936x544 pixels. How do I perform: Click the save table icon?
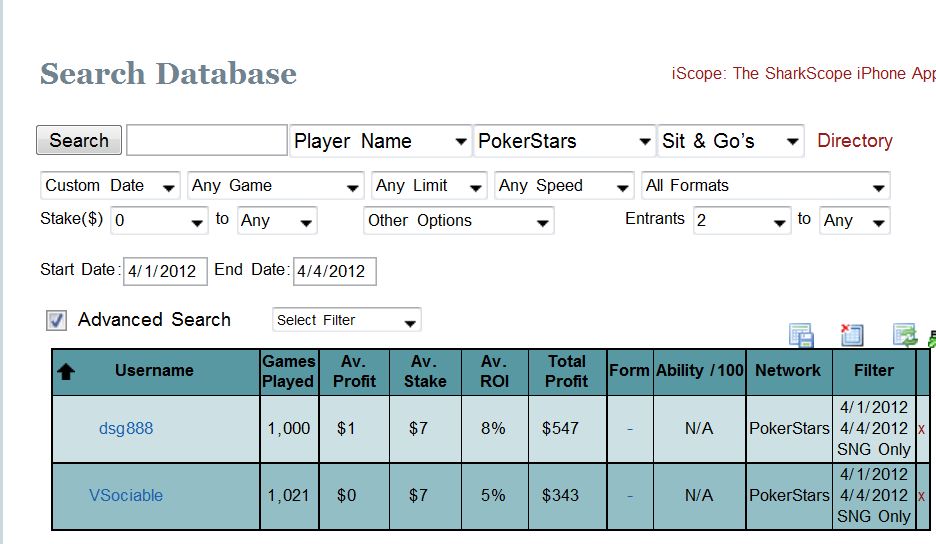tap(801, 335)
